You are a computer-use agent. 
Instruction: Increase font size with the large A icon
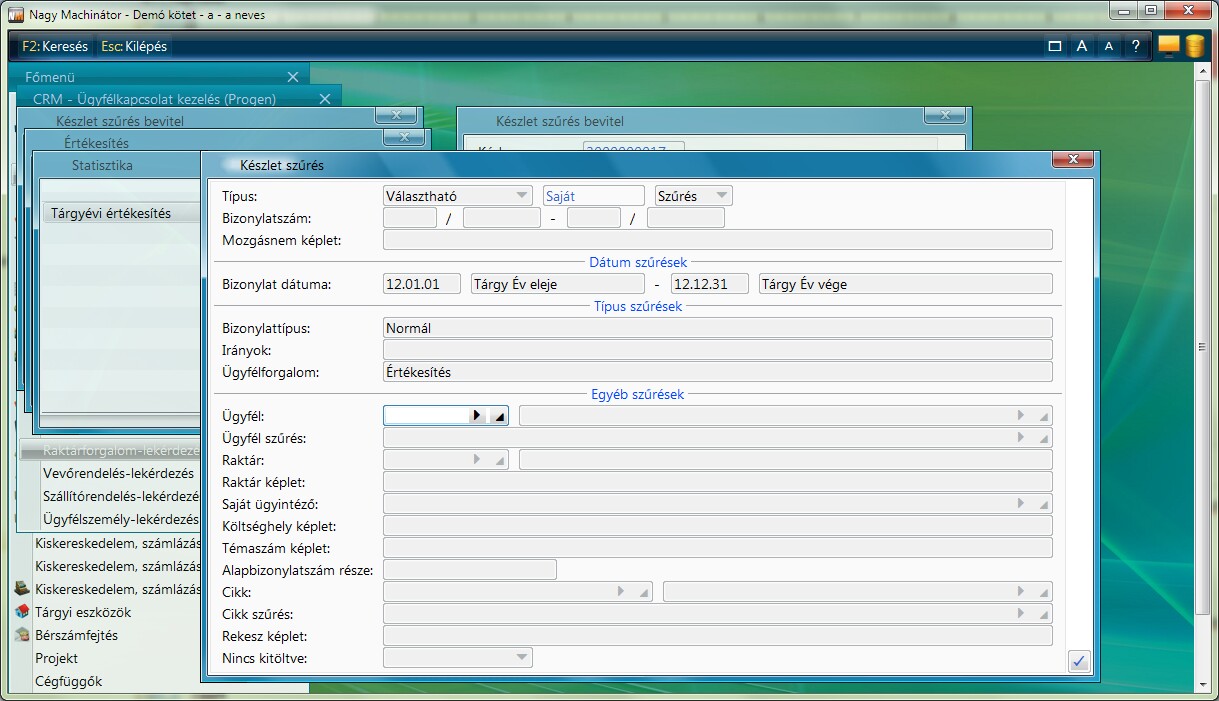1081,46
